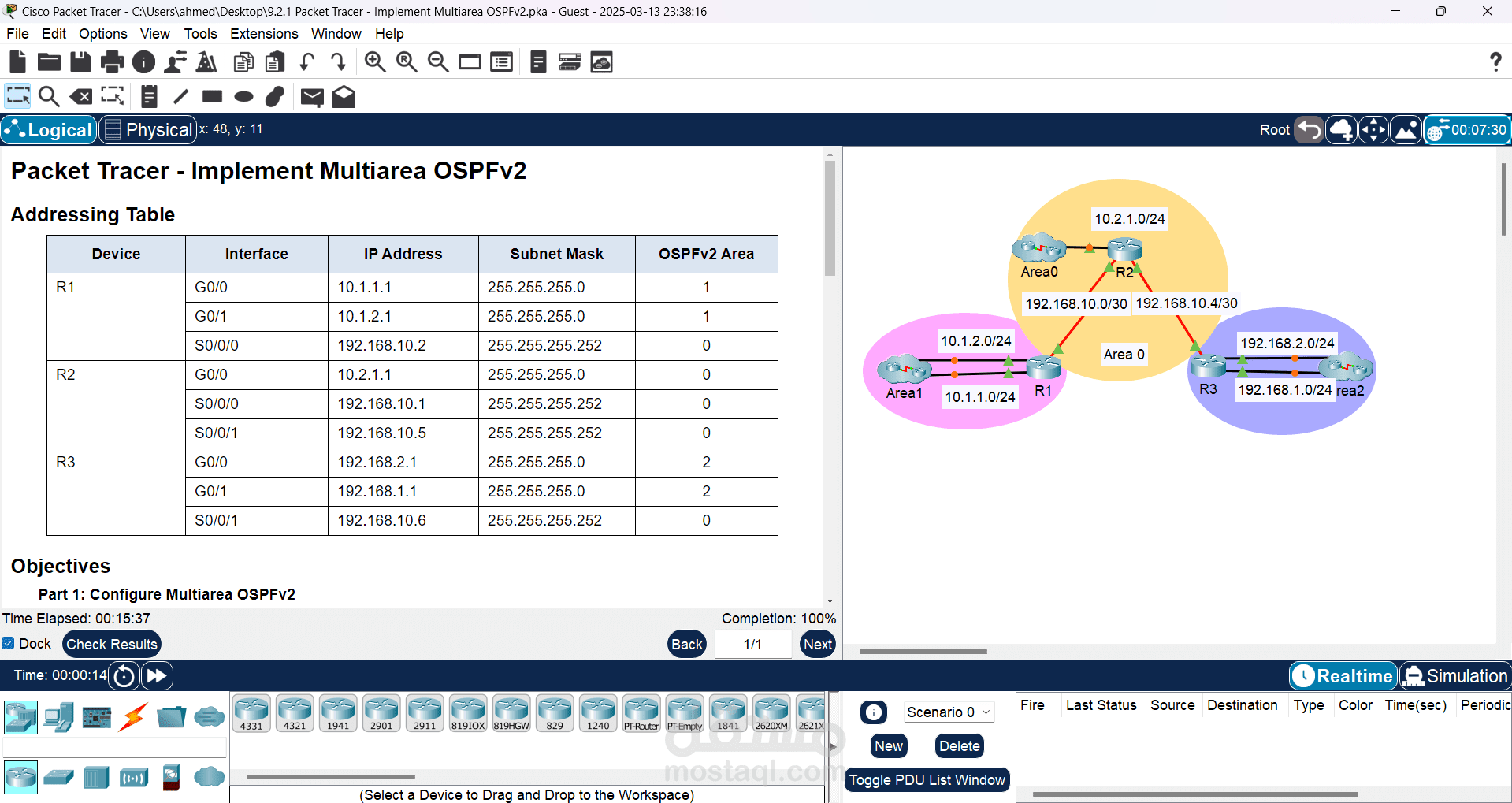Viewport: 1512px width, 803px height.
Task: Choose the Switches subcategory icon
Action: pyautogui.click(x=58, y=777)
